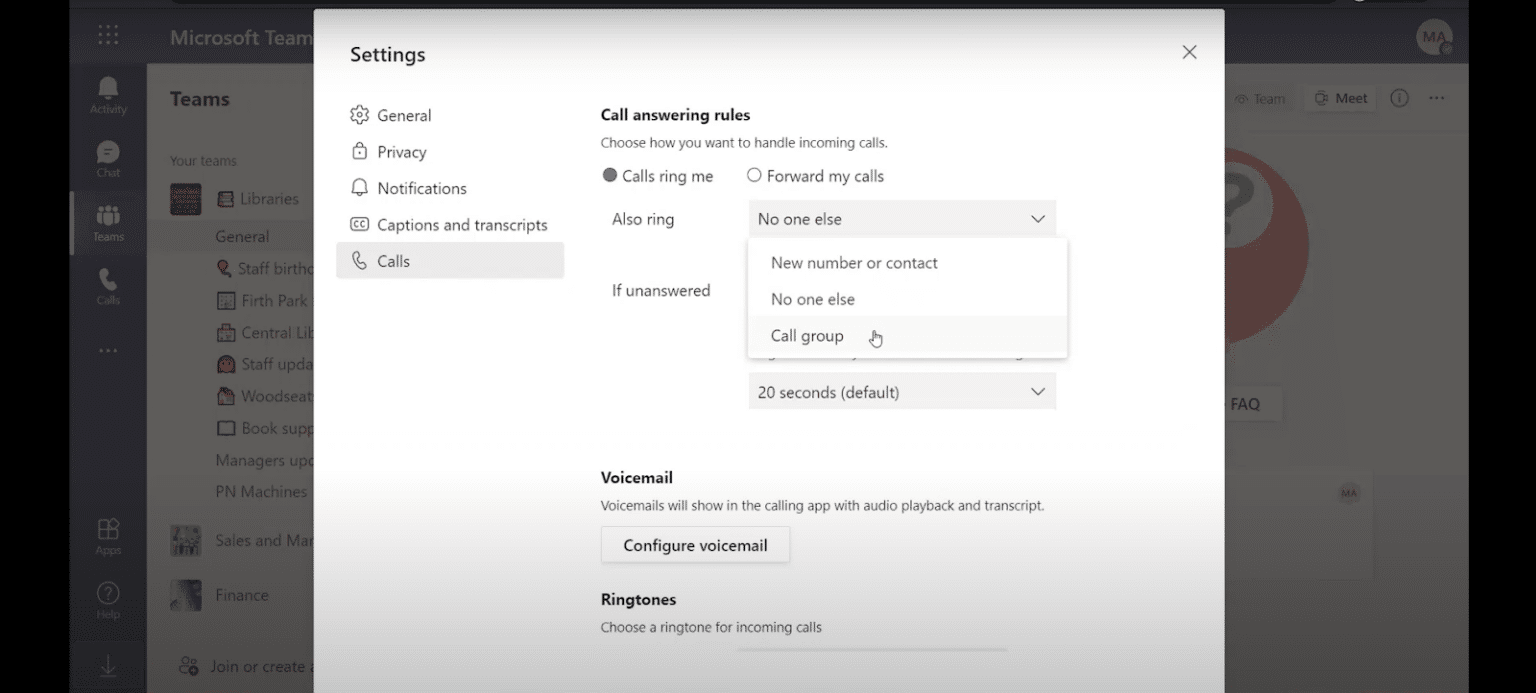This screenshot has width=1536, height=693.
Task: Select Call group from the dropdown menu
Action: click(x=806, y=336)
